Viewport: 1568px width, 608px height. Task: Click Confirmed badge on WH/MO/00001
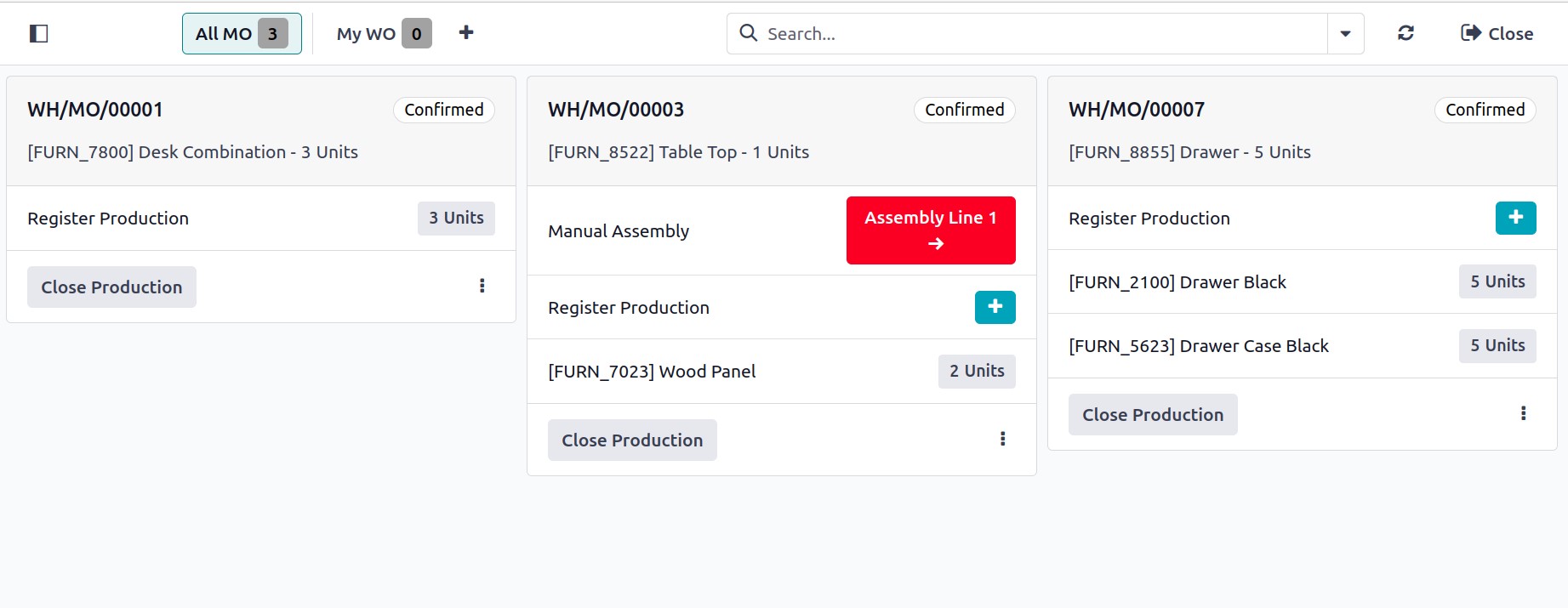[444, 110]
